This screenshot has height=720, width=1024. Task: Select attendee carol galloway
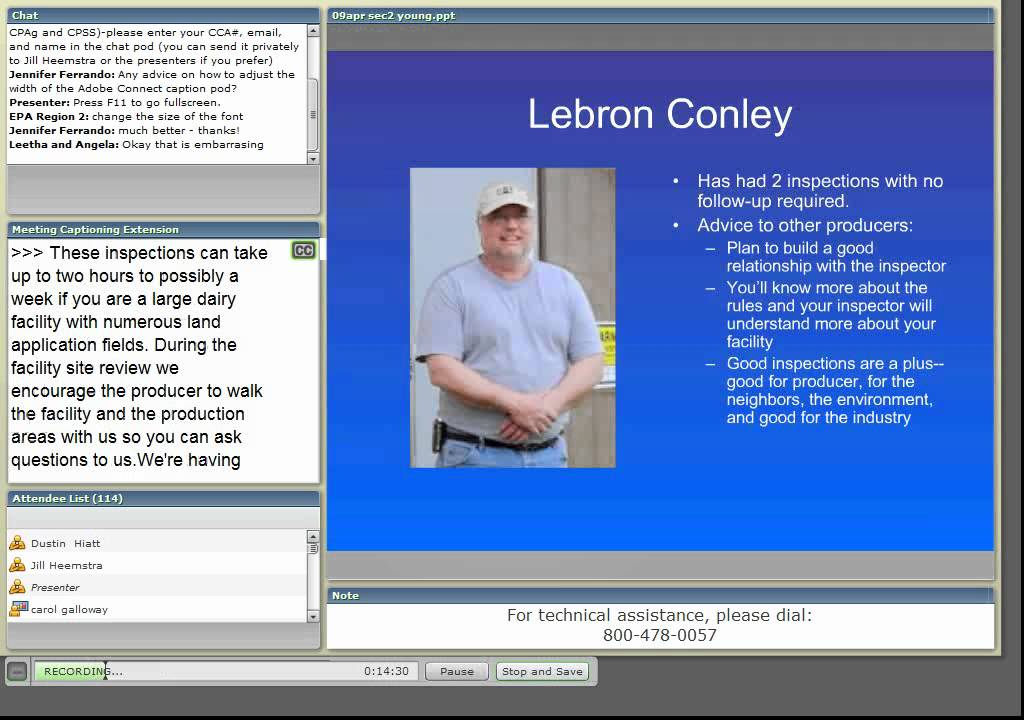[x=157, y=609]
